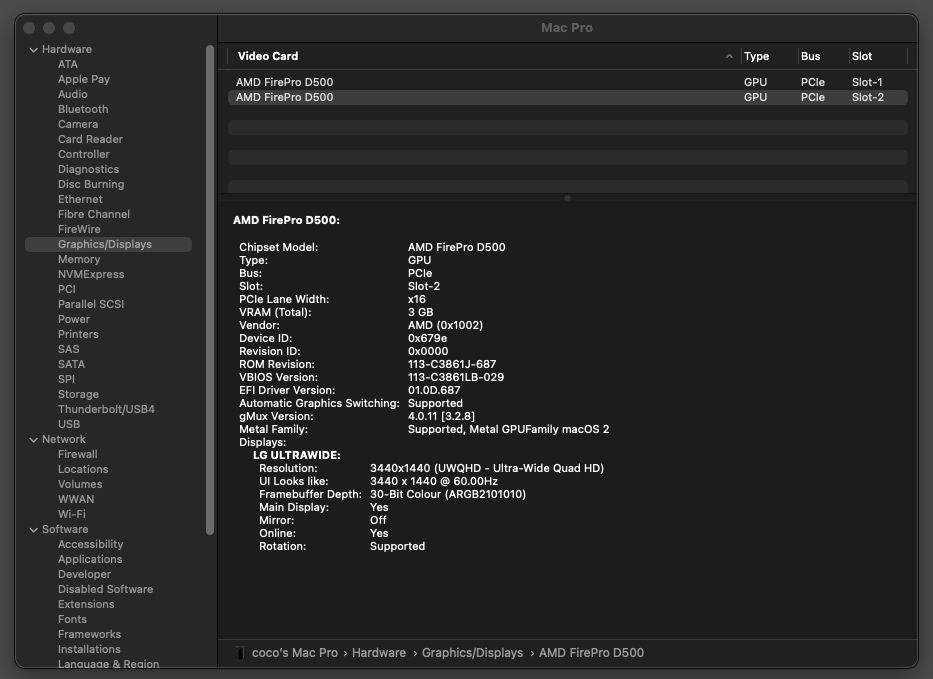Viewport: 933px width, 679px height.
Task: Click Graphics/Displays in the path bar
Action: tap(472, 653)
